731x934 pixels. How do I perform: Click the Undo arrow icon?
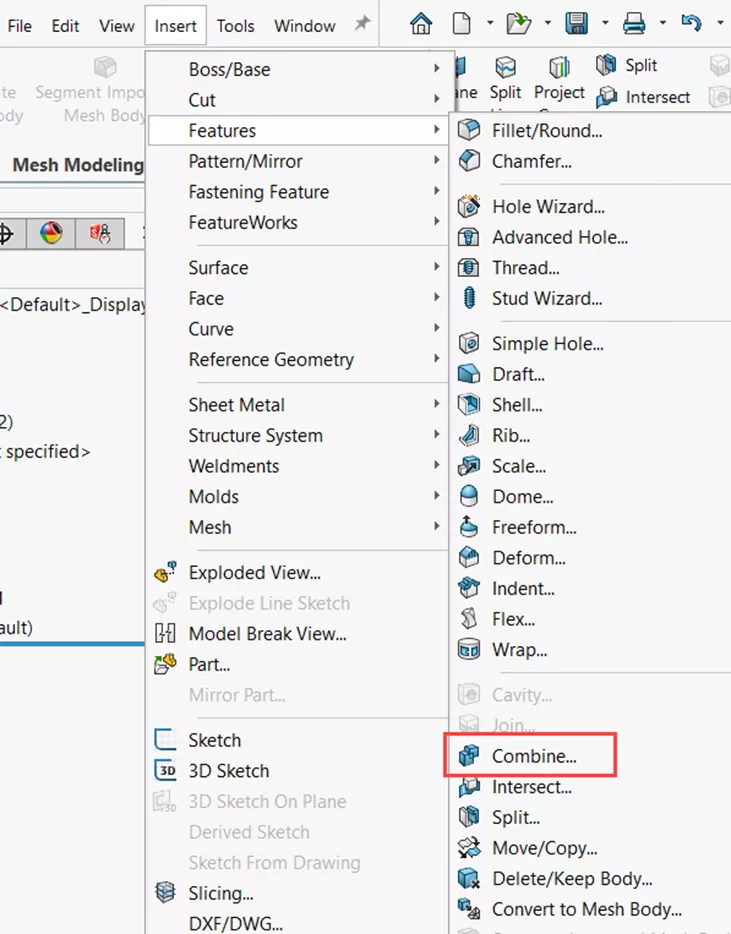690,24
